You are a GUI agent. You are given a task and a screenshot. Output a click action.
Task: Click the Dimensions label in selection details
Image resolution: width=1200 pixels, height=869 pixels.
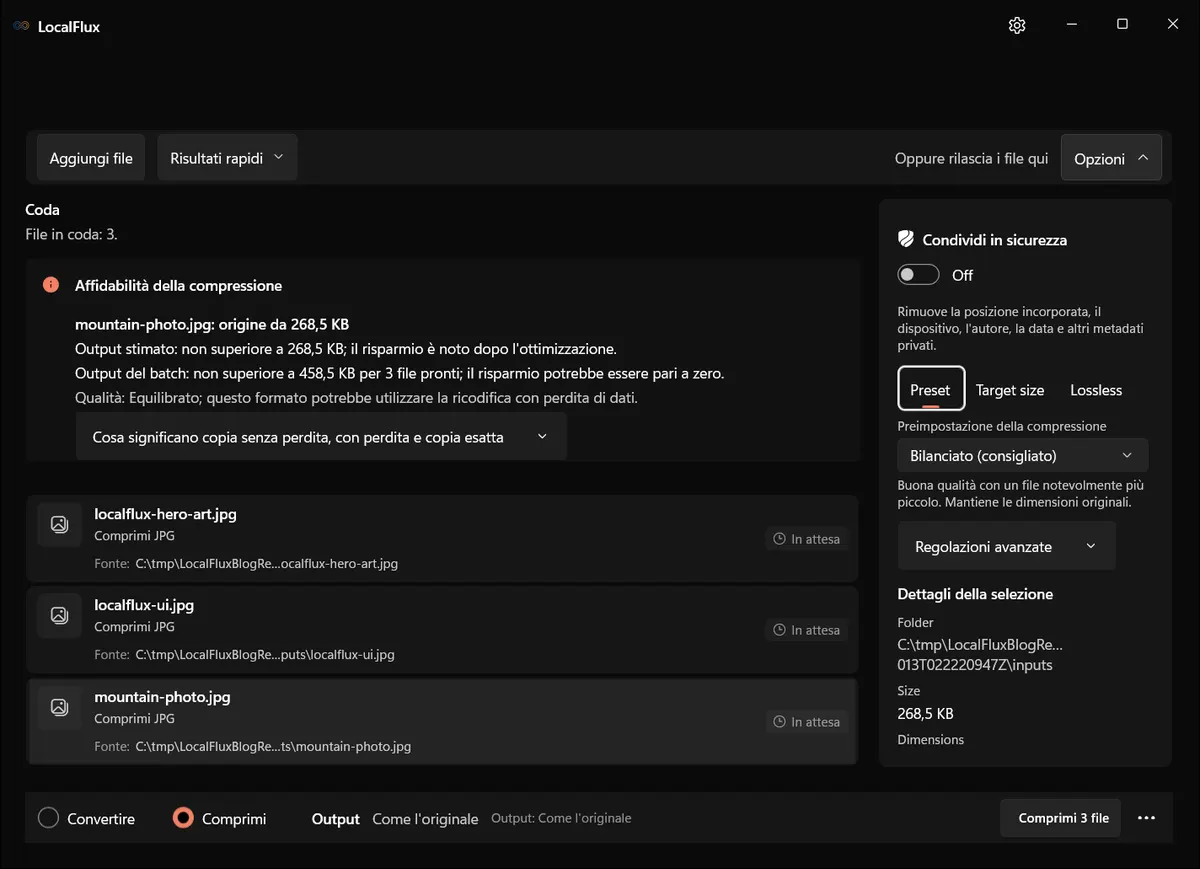coord(931,740)
